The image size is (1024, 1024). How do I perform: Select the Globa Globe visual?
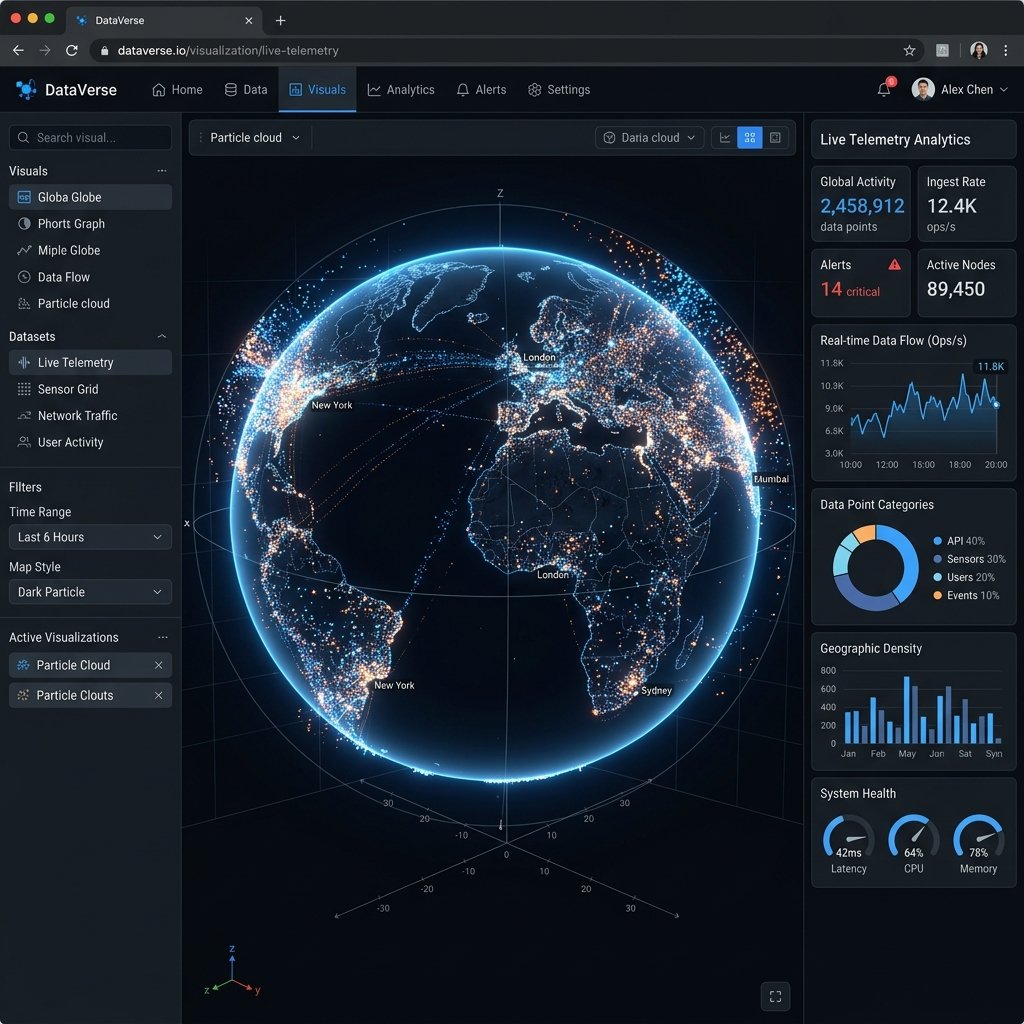(x=90, y=197)
